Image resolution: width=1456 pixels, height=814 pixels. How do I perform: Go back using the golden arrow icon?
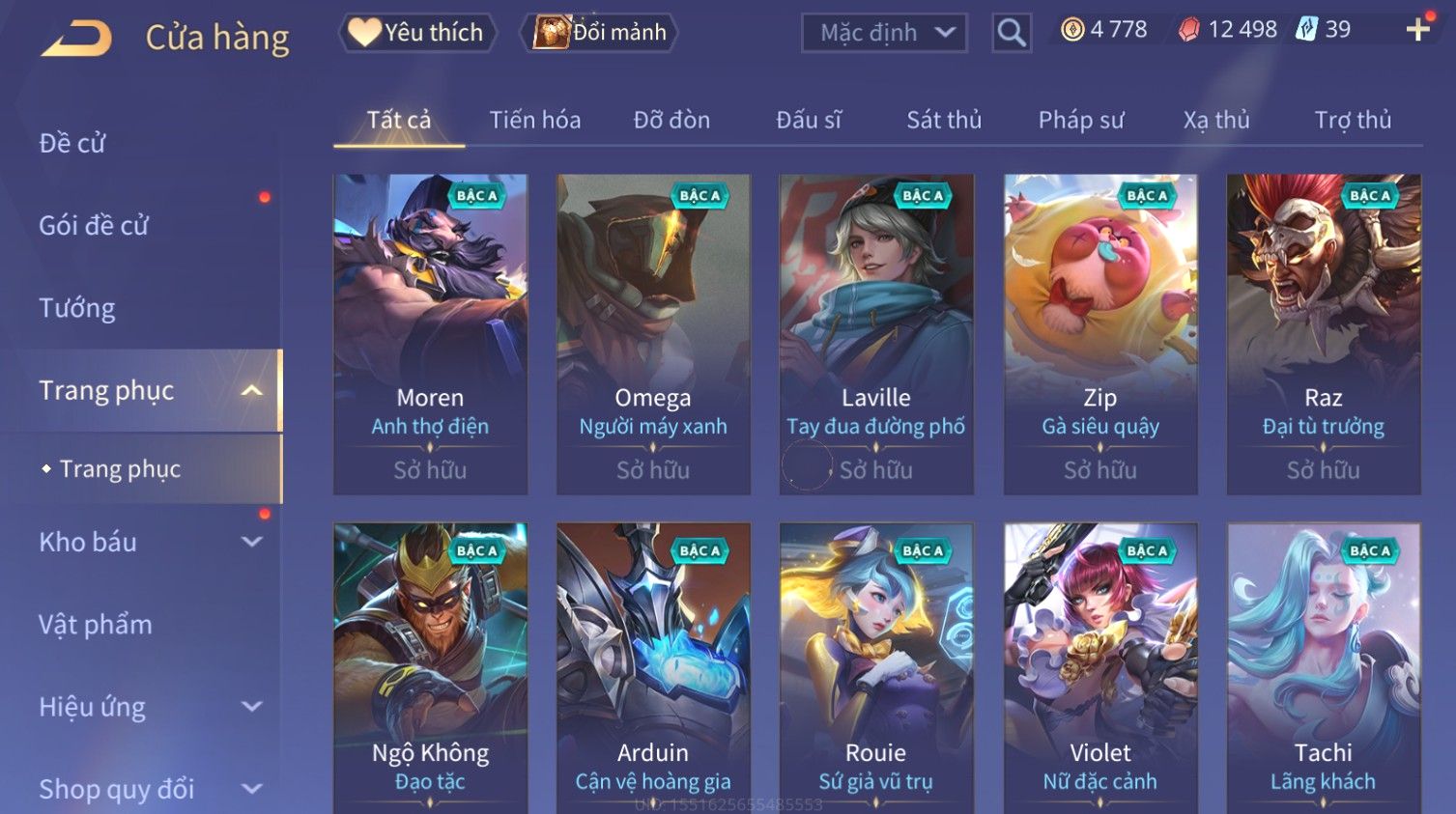pos(76,38)
